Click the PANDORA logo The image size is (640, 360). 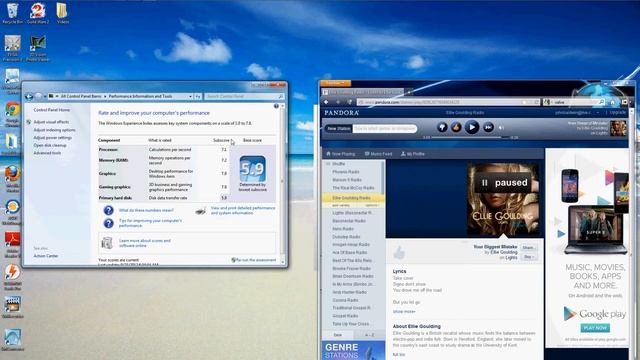tap(342, 113)
